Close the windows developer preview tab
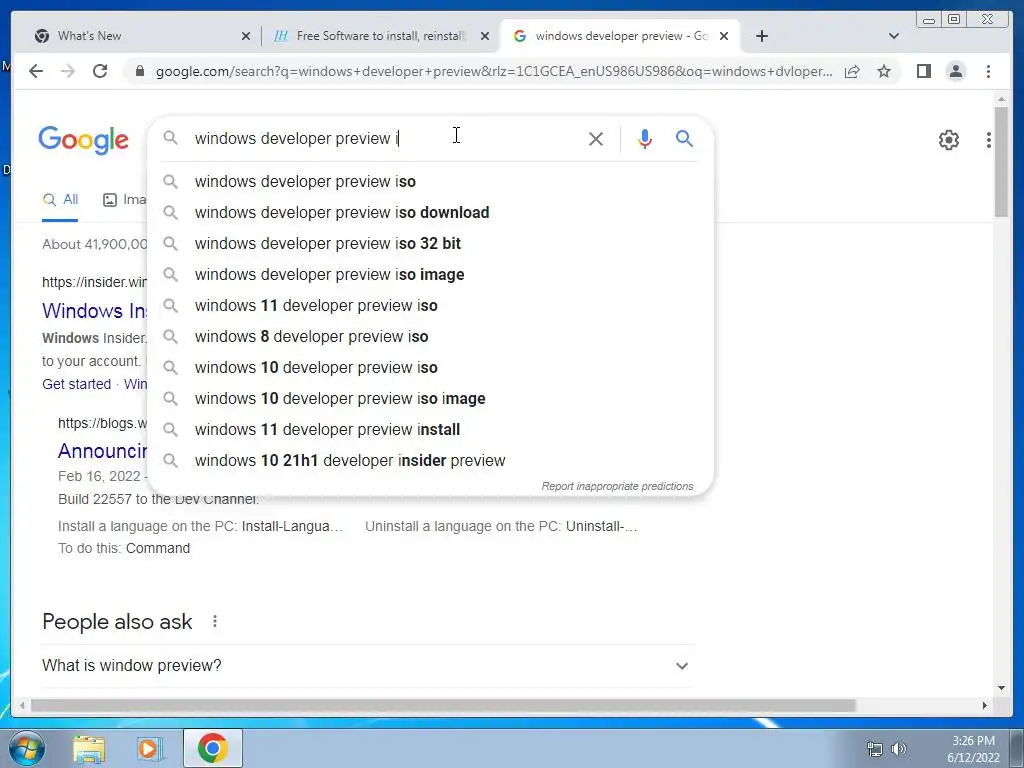The height and width of the screenshot is (768, 1024). coord(724,36)
